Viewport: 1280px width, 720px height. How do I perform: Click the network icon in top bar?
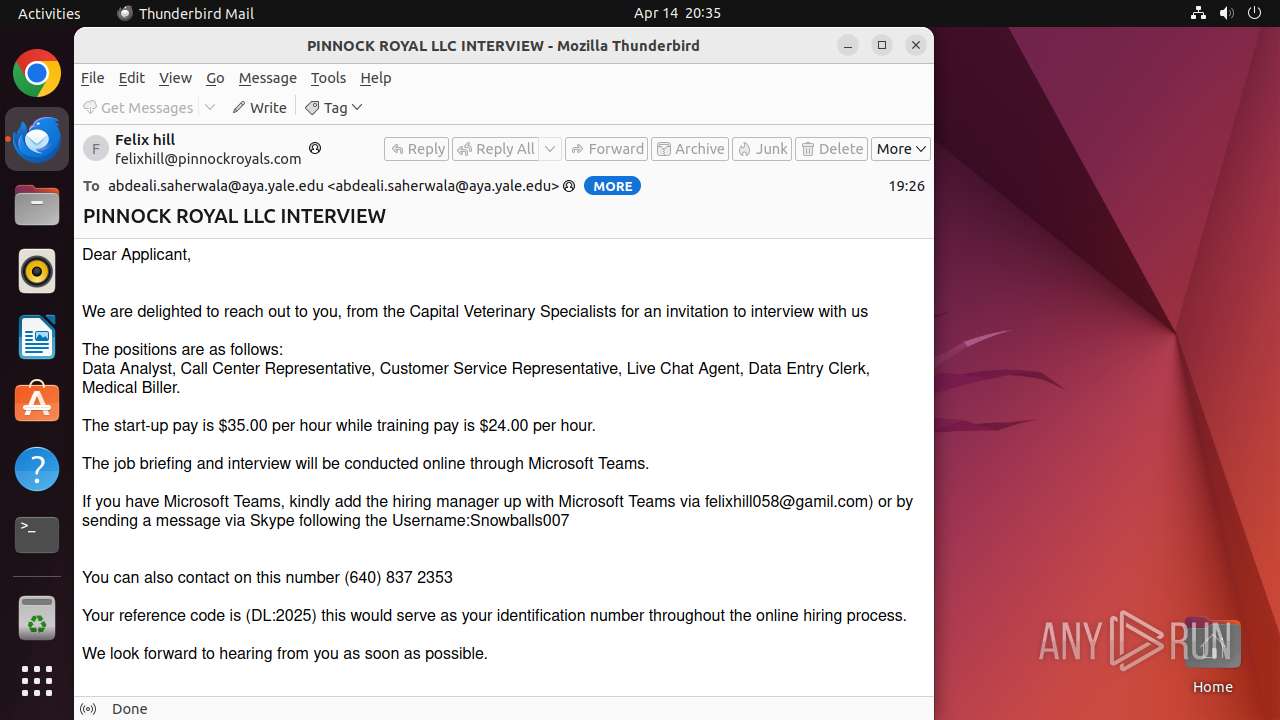1199,13
